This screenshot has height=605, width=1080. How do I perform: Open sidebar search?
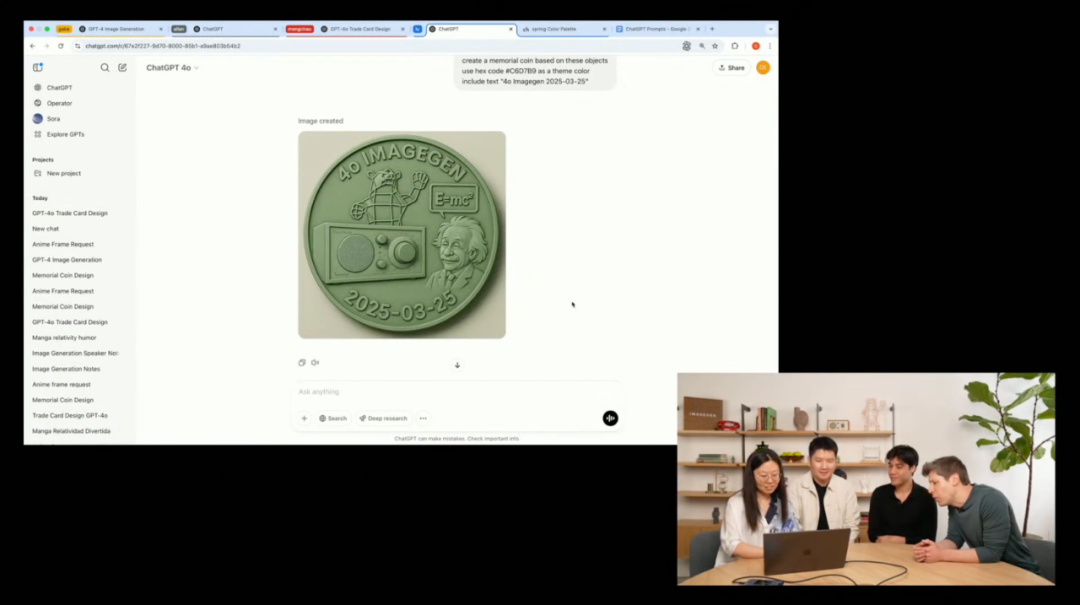point(105,67)
